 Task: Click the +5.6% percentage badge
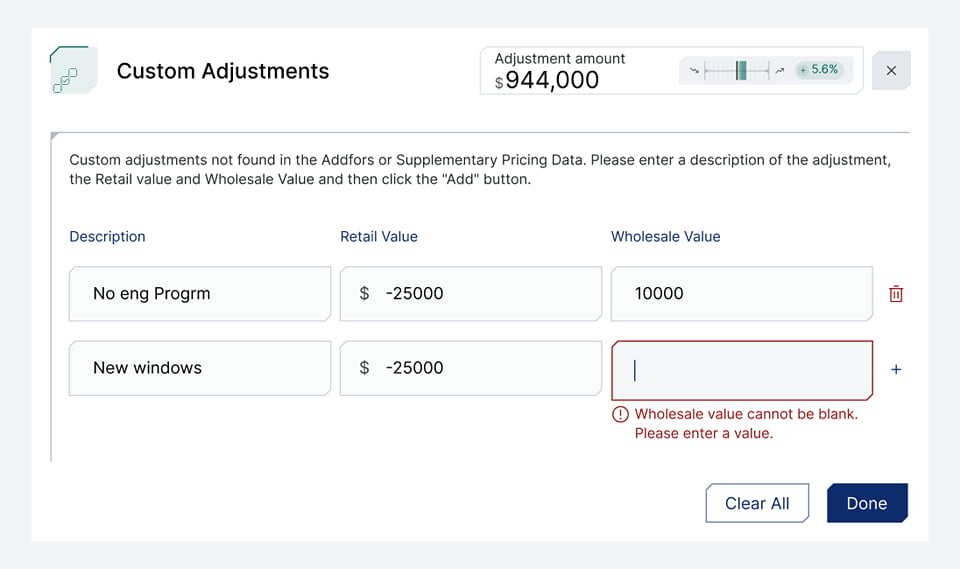click(x=819, y=70)
